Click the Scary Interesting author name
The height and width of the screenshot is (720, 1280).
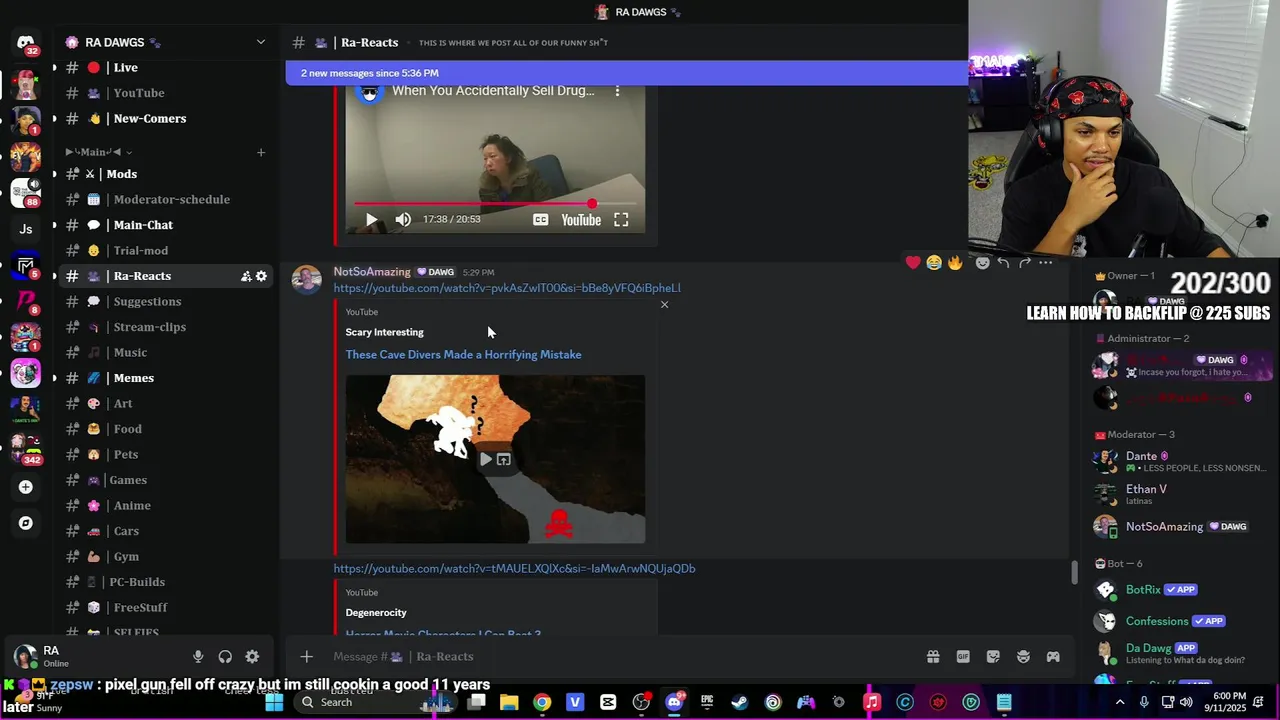click(384, 332)
